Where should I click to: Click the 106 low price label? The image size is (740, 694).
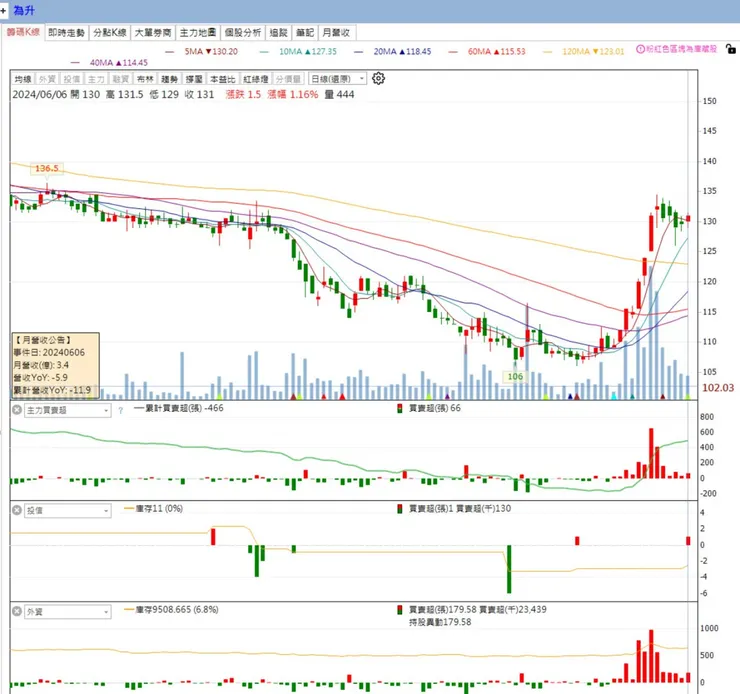pyautogui.click(x=515, y=376)
